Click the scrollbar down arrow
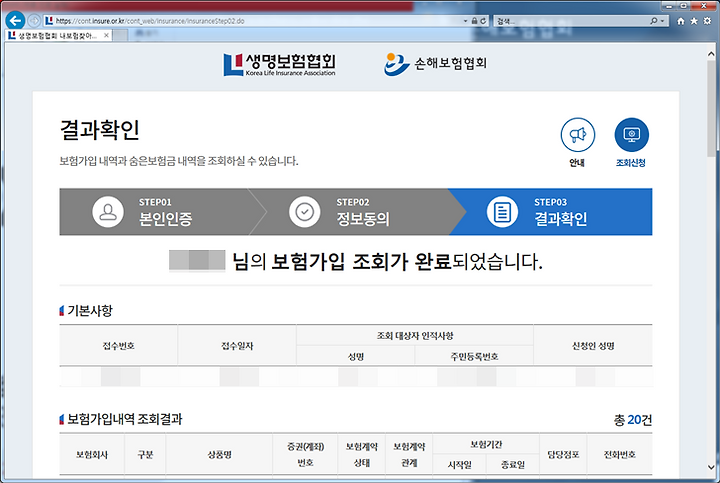 [711, 467]
